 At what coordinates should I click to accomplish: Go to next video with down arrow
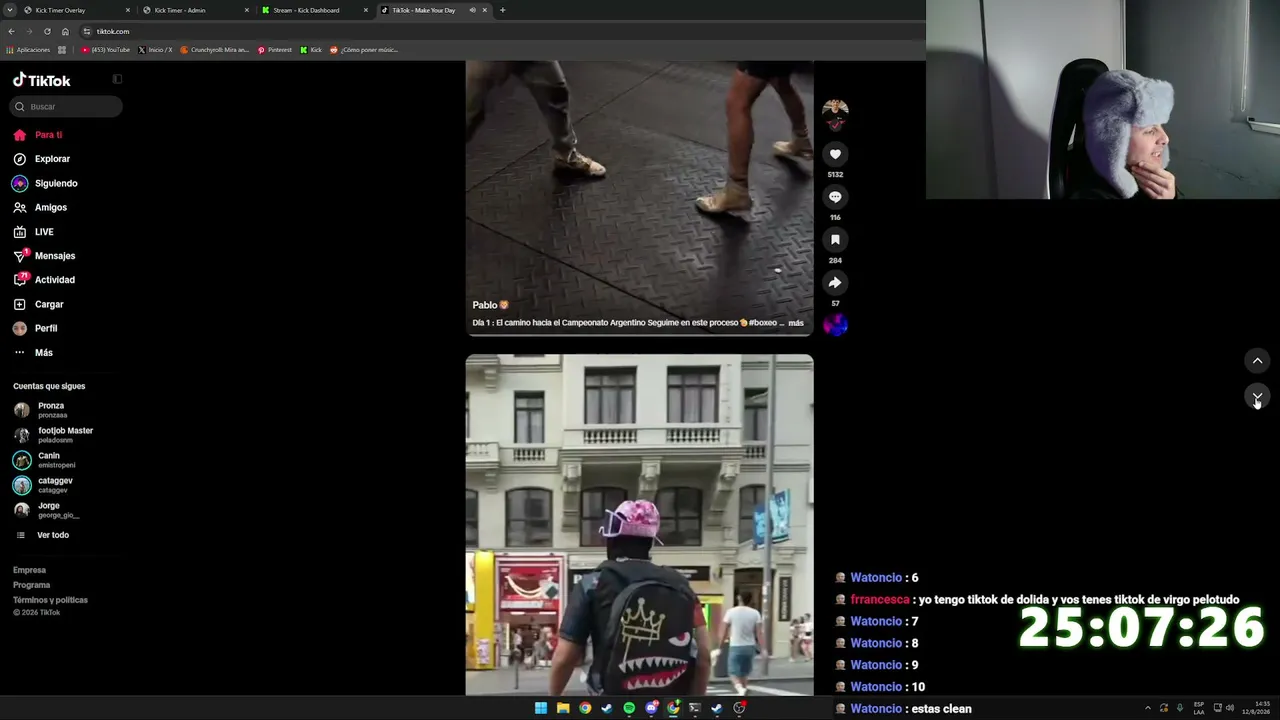(1257, 397)
